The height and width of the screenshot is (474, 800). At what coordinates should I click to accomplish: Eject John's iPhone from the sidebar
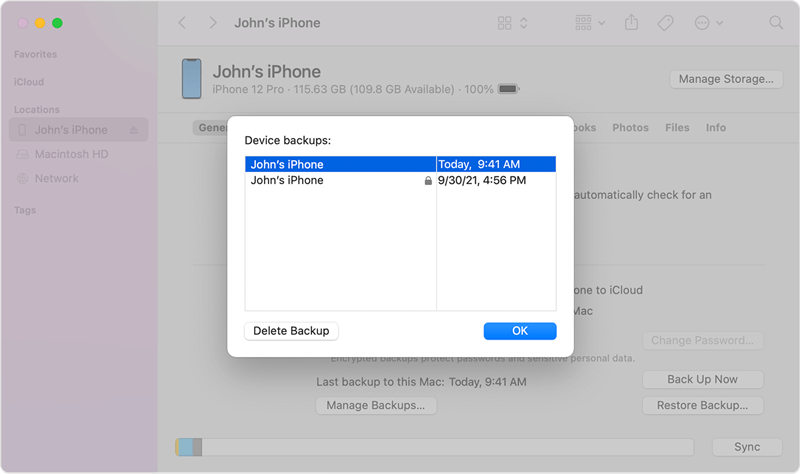(134, 130)
